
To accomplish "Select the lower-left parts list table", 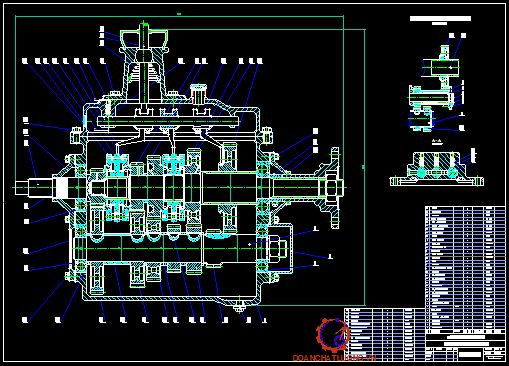I will (384, 334).
